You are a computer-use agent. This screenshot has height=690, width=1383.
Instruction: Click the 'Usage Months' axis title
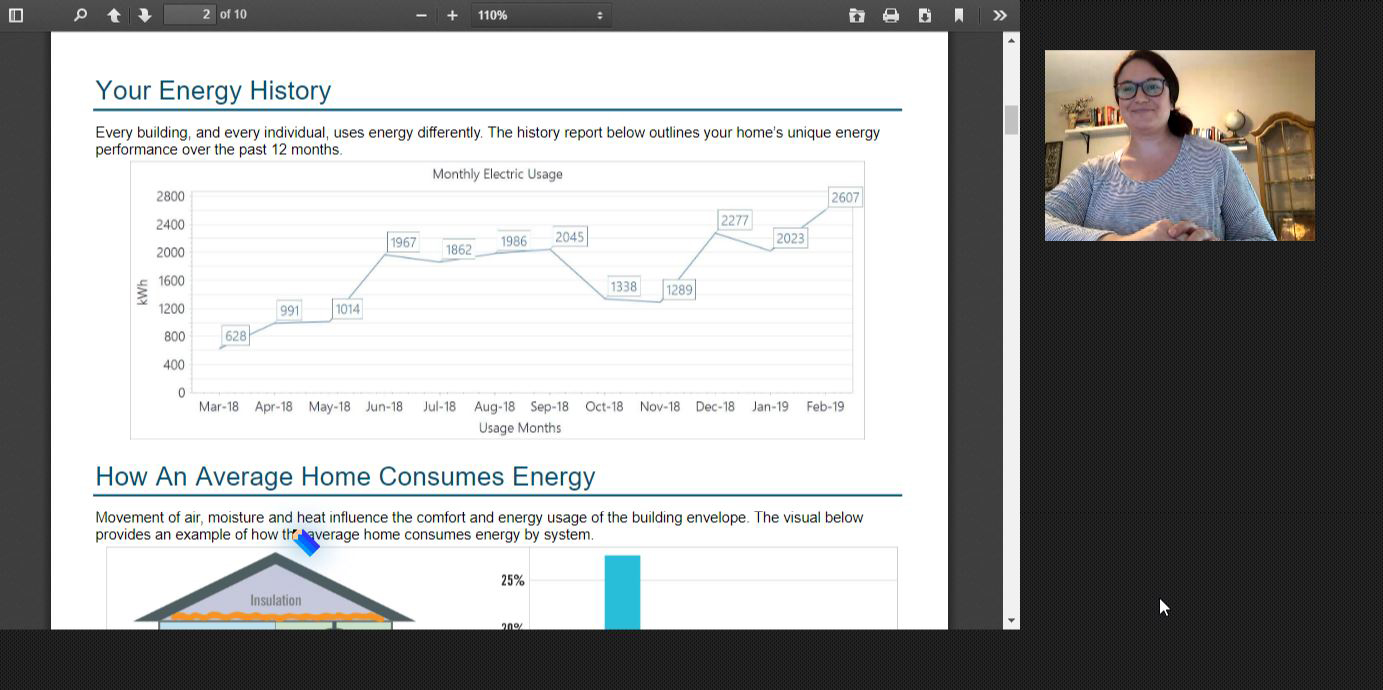[x=520, y=428]
